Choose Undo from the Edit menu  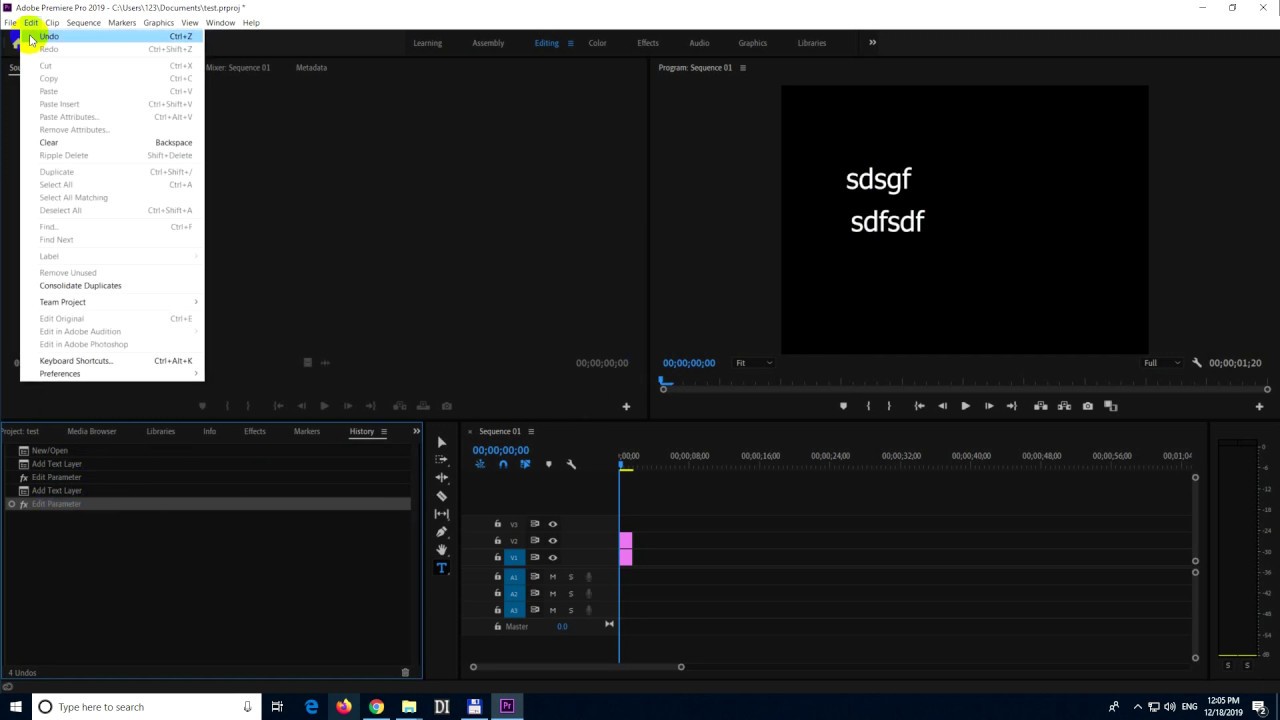(x=112, y=36)
